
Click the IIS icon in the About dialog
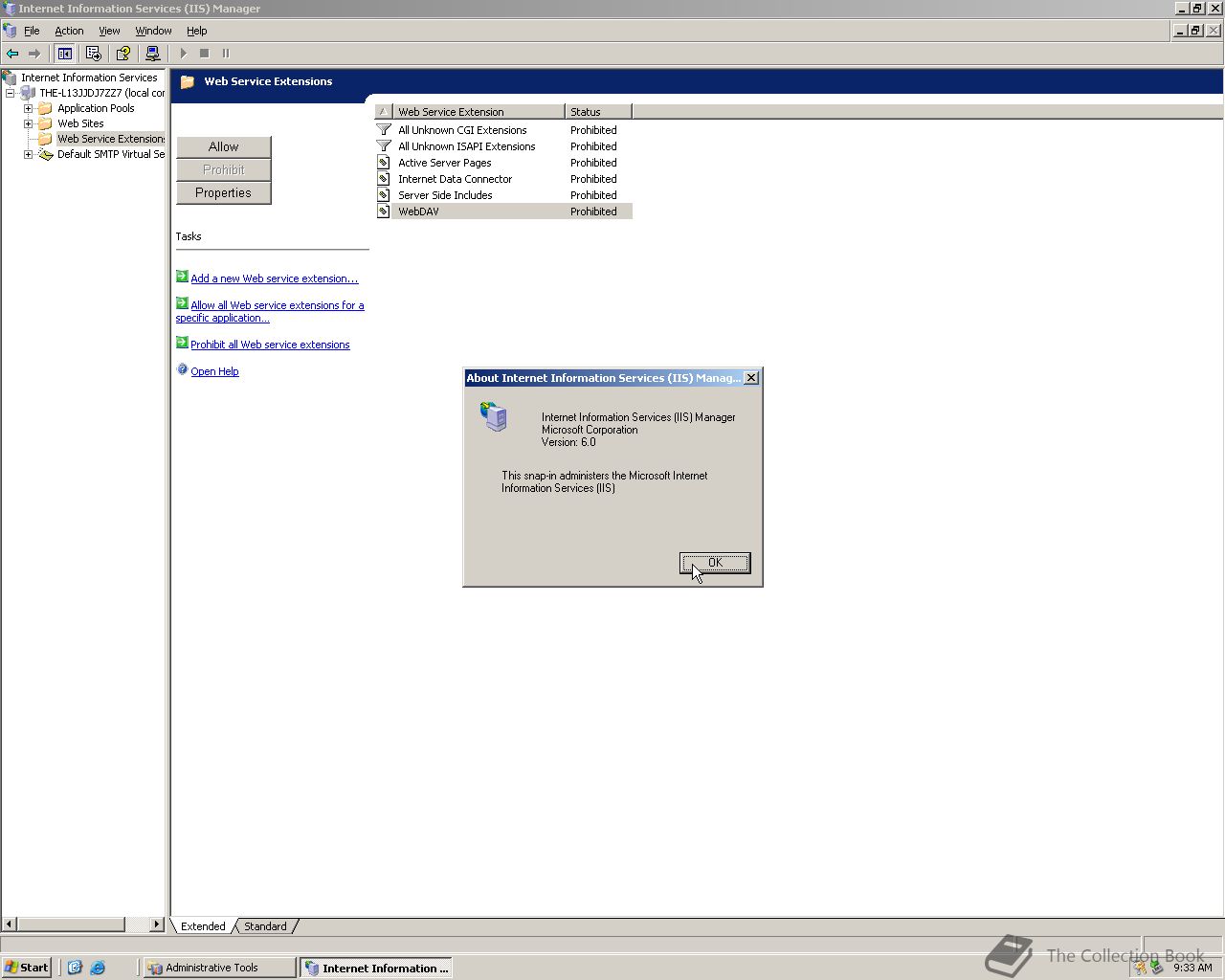494,417
